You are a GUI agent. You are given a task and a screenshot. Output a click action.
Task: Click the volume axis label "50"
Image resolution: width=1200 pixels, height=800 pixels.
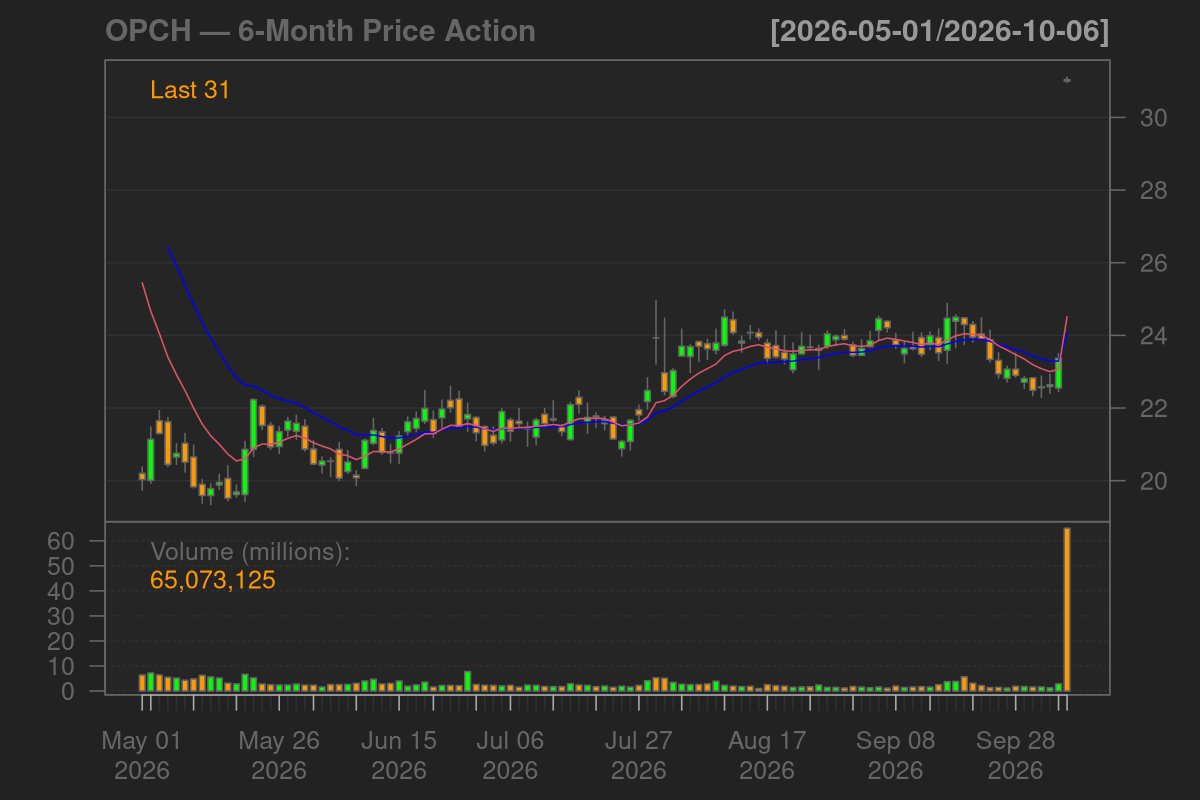click(62, 566)
